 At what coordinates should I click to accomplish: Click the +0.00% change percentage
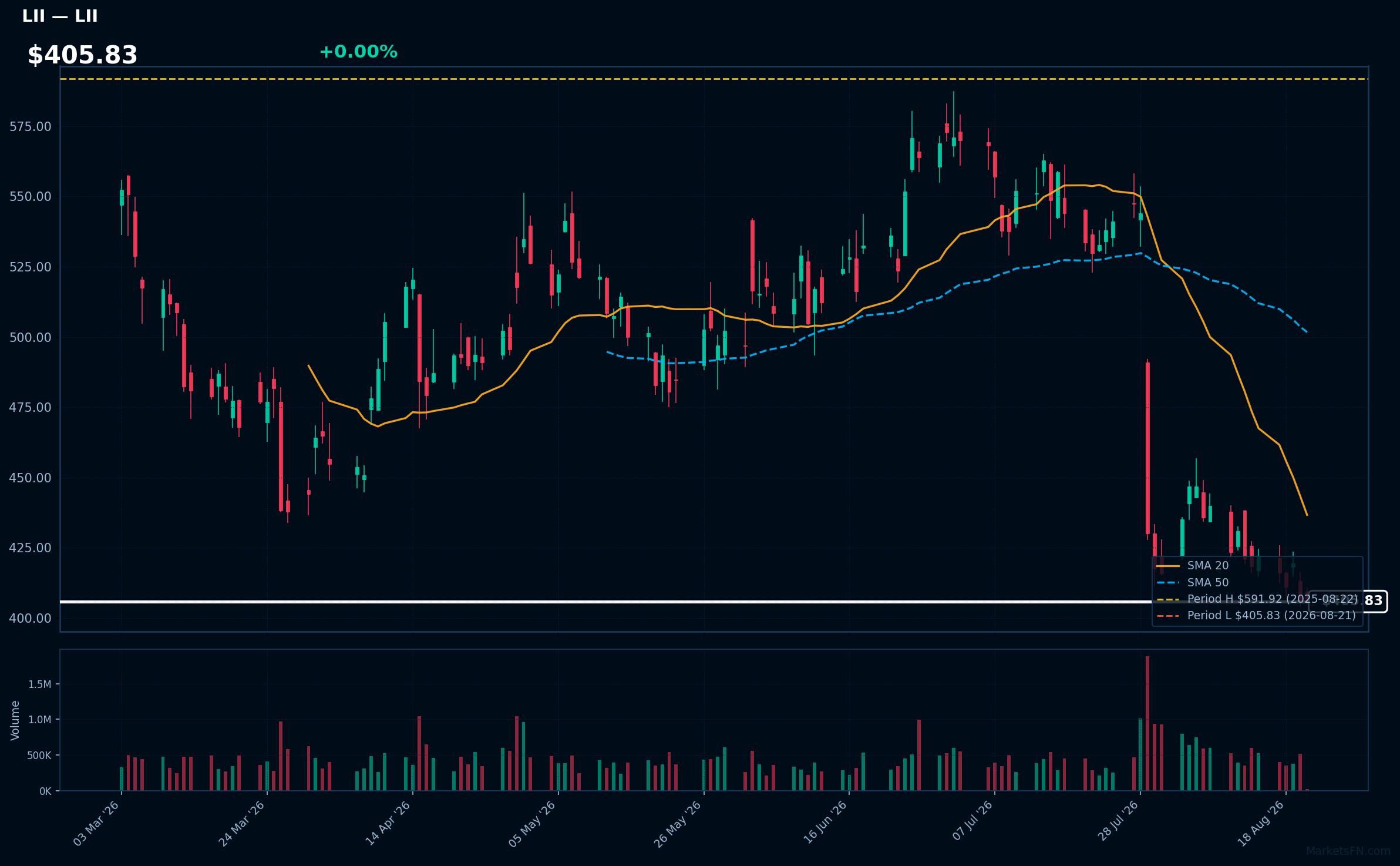click(358, 52)
